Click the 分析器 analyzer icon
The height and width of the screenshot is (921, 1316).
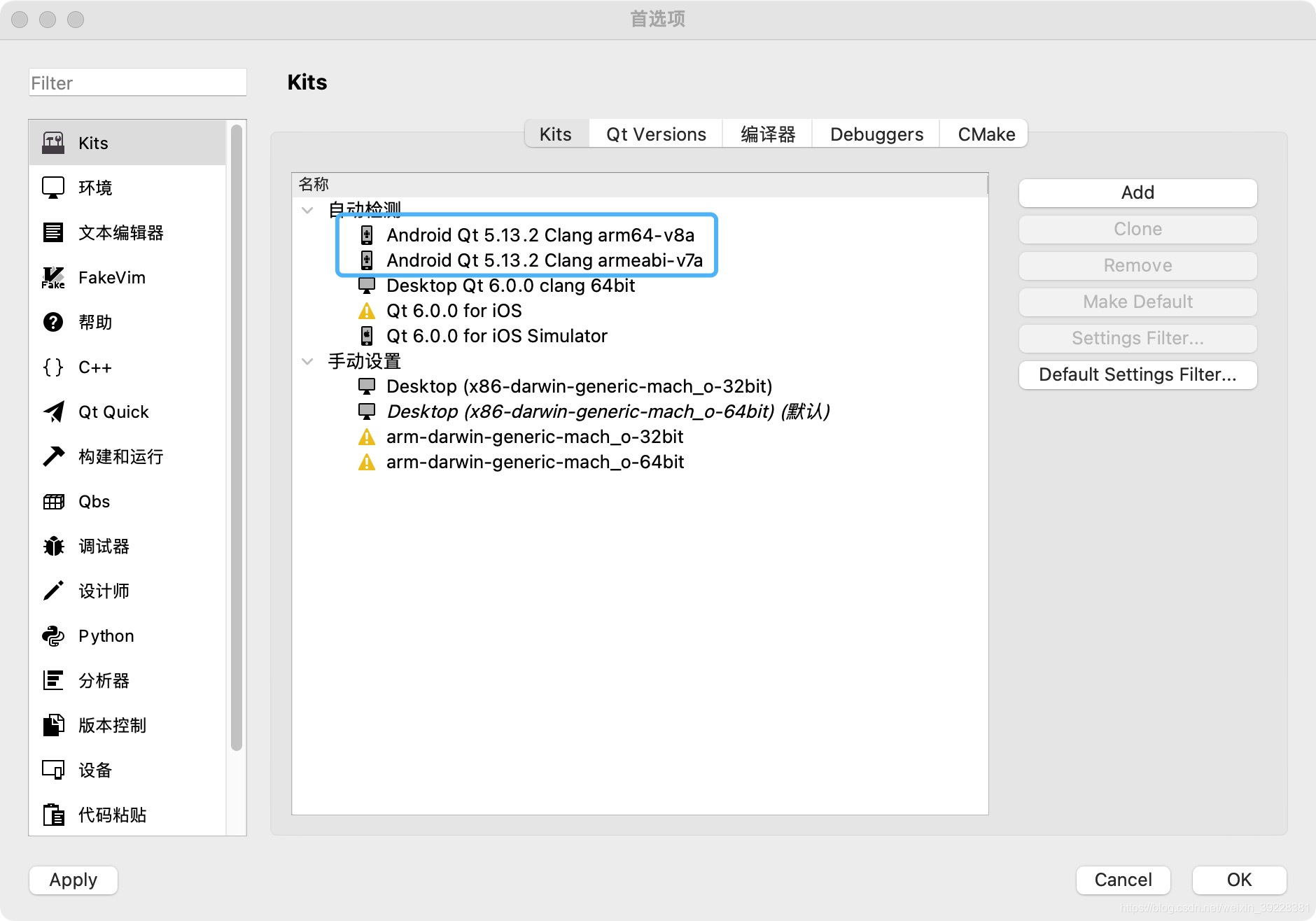pyautogui.click(x=53, y=680)
